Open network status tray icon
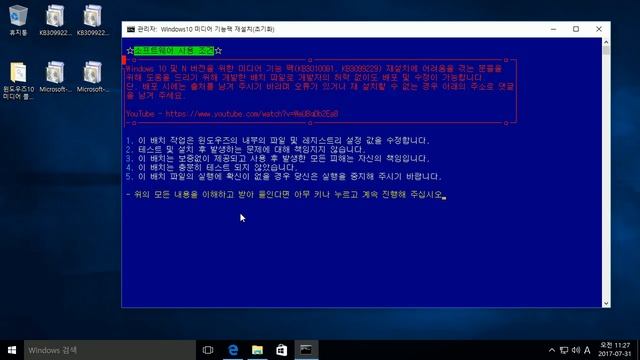Image resolution: width=640 pixels, height=360 pixels. (564, 350)
